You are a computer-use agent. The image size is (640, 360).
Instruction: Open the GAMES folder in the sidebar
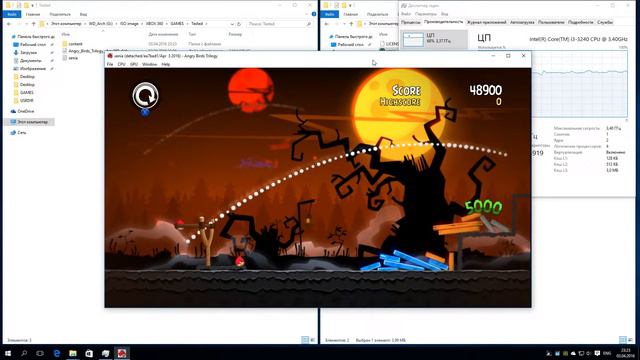[x=27, y=93]
